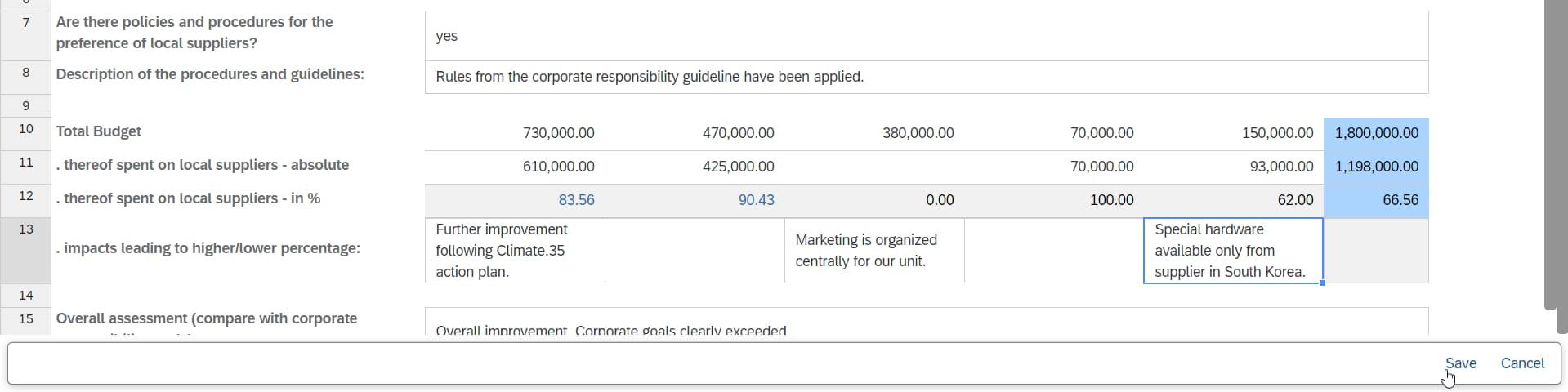Screen dimensions: 1568x392
Task: Click the 83.56 percentage cell
Action: [x=515, y=200]
